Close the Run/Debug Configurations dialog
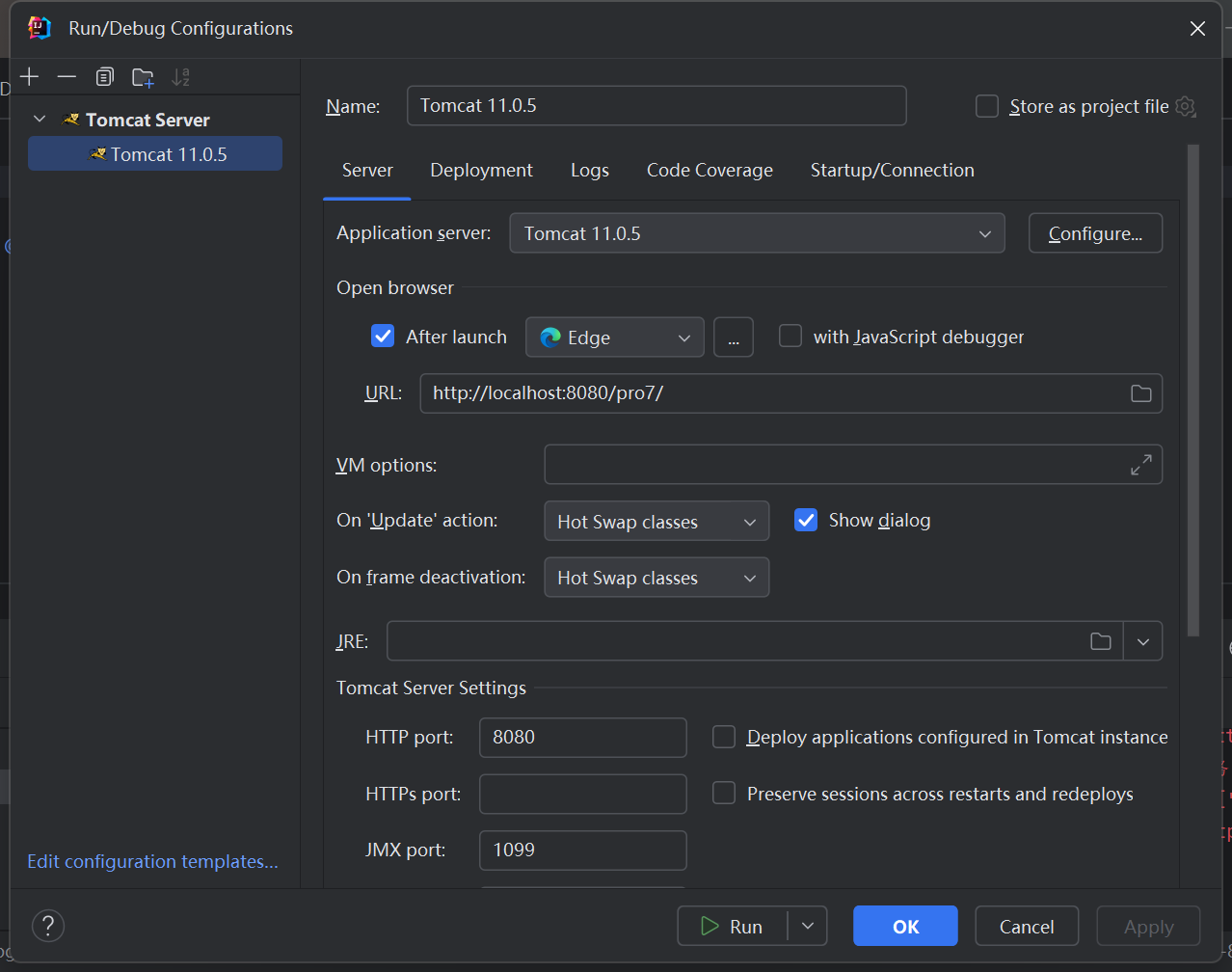 coord(1197,29)
